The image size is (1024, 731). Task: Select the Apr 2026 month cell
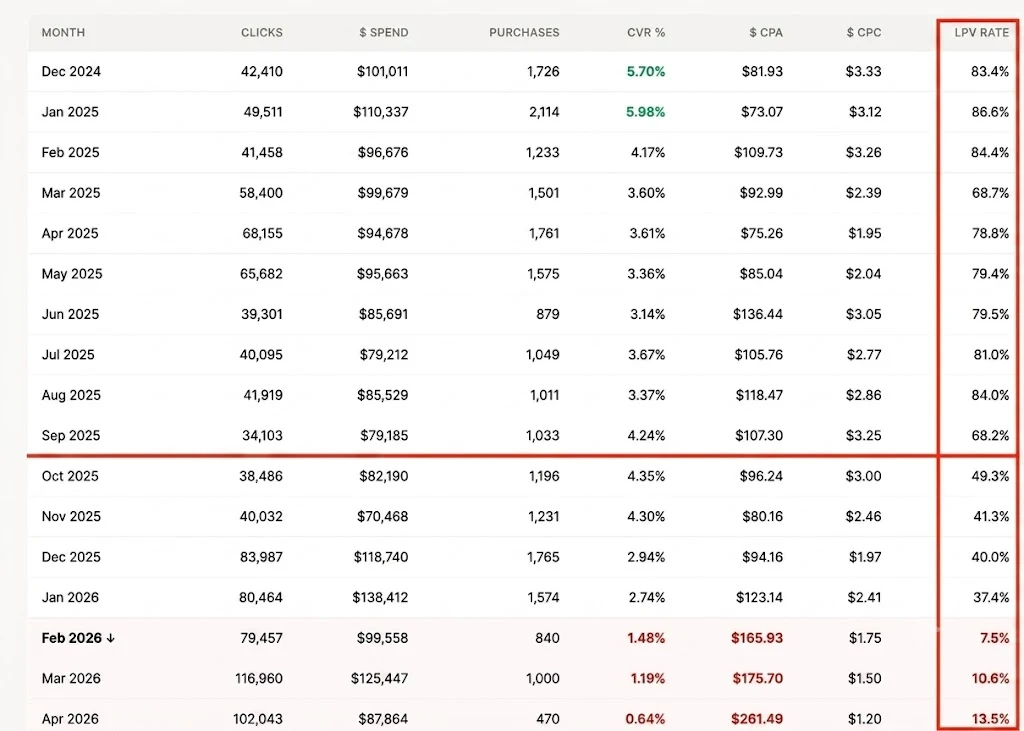pos(70,720)
